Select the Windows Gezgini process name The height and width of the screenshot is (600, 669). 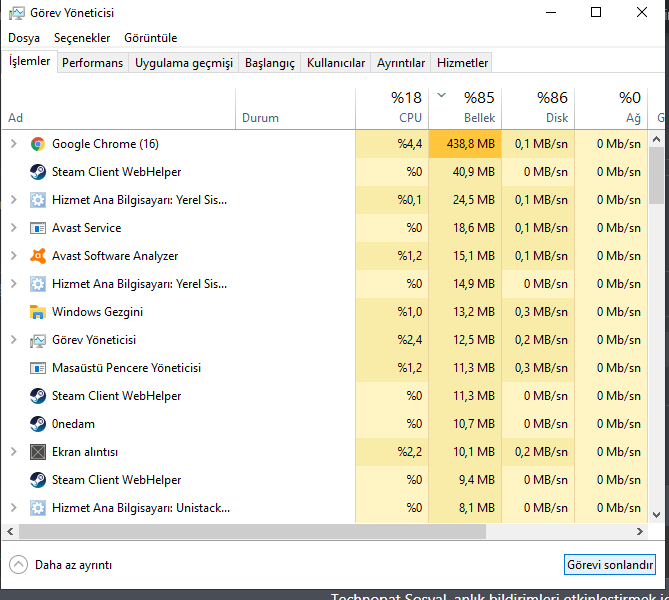97,312
